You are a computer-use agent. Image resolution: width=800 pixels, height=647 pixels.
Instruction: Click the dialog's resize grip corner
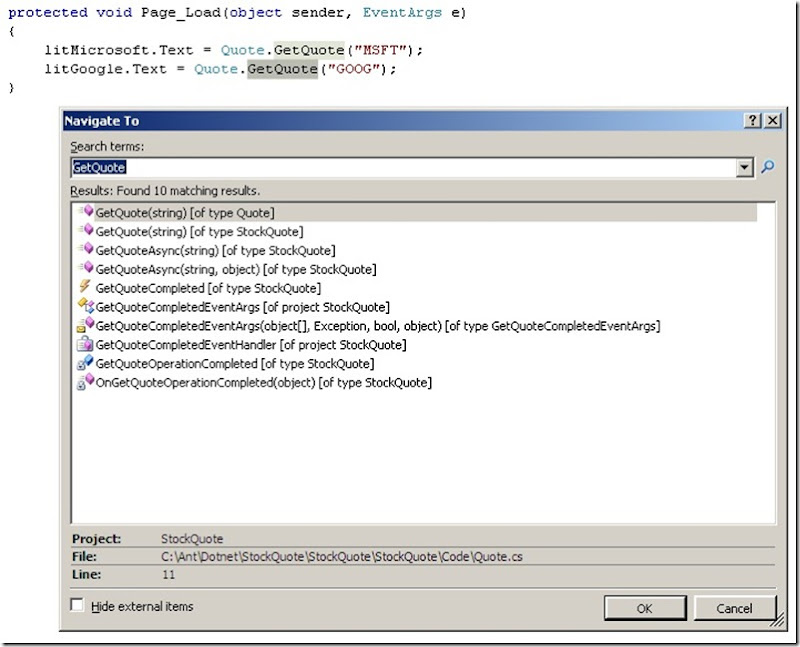pos(777,620)
